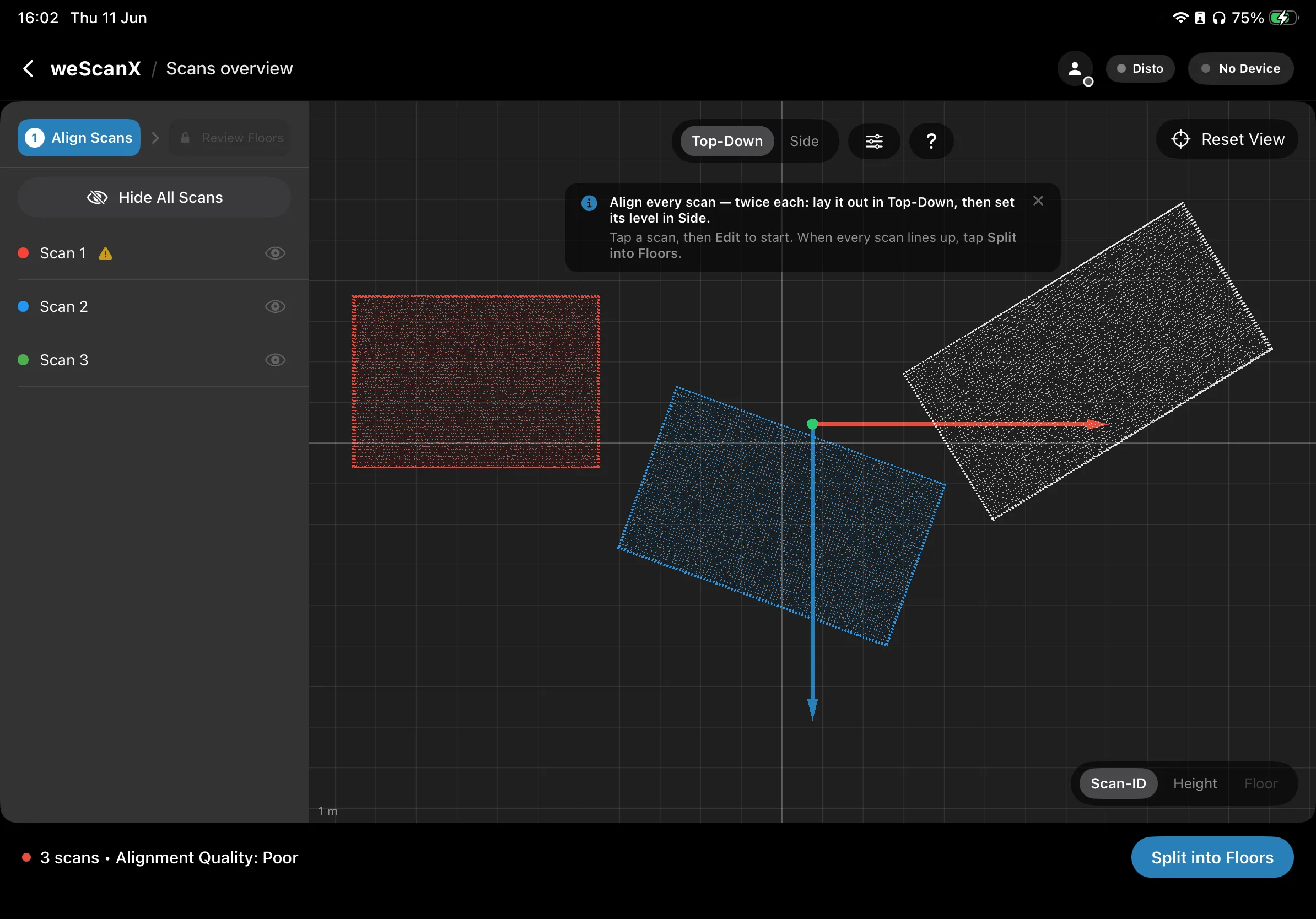Screen dimensions: 1316x919
Task: Open the user account profile icon
Action: click(1075, 69)
